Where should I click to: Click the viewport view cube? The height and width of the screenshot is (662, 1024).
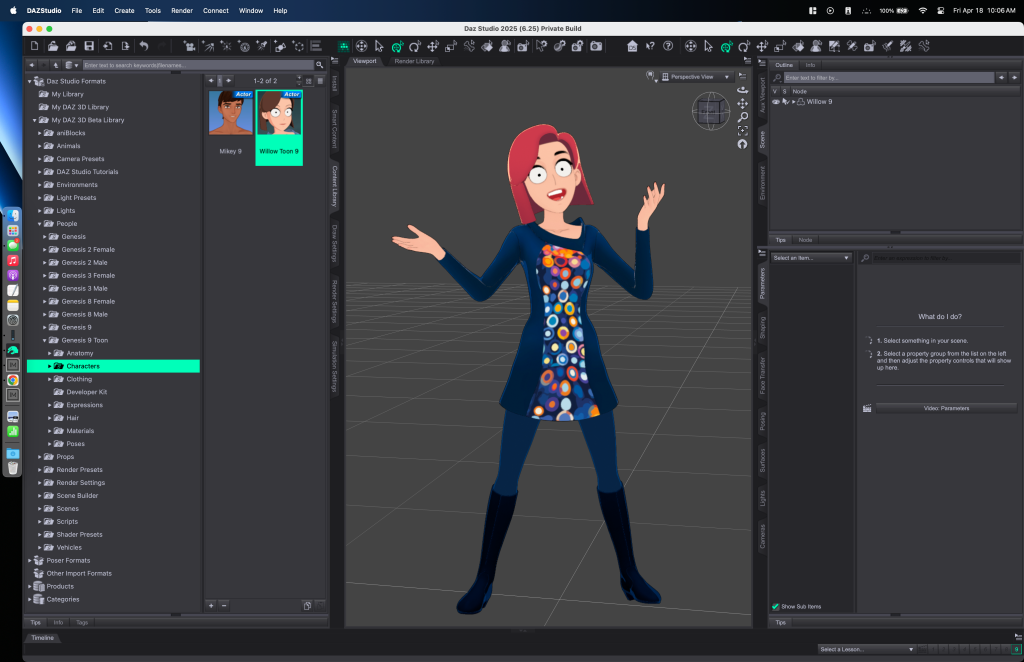711,111
